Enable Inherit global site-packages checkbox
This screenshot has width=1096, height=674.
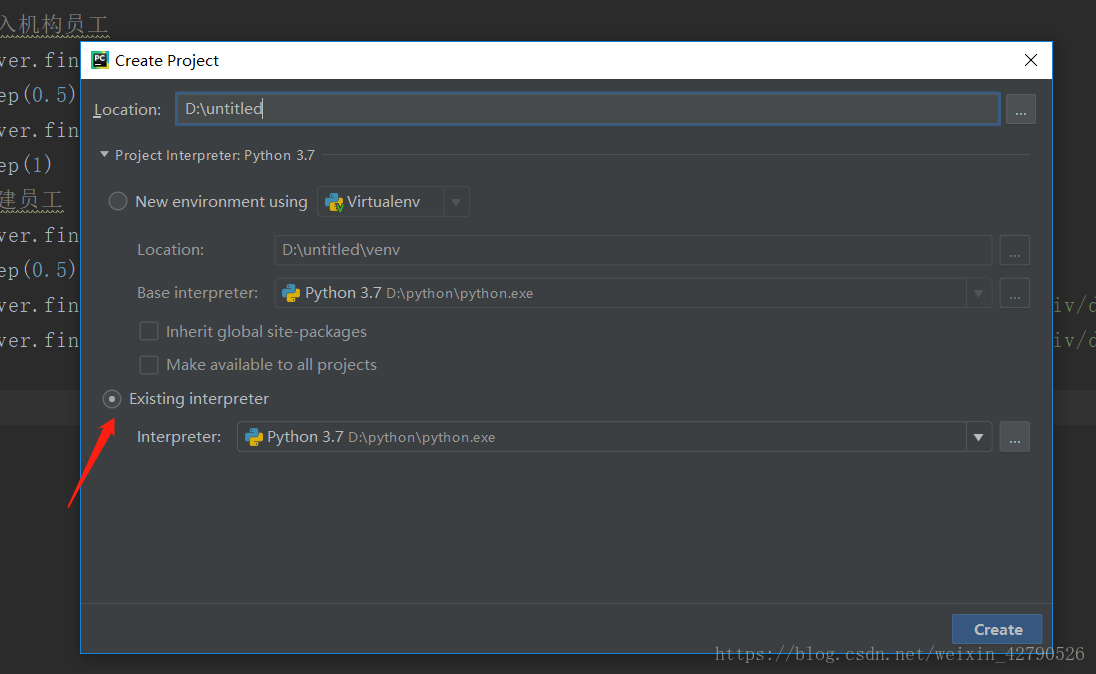[149, 331]
